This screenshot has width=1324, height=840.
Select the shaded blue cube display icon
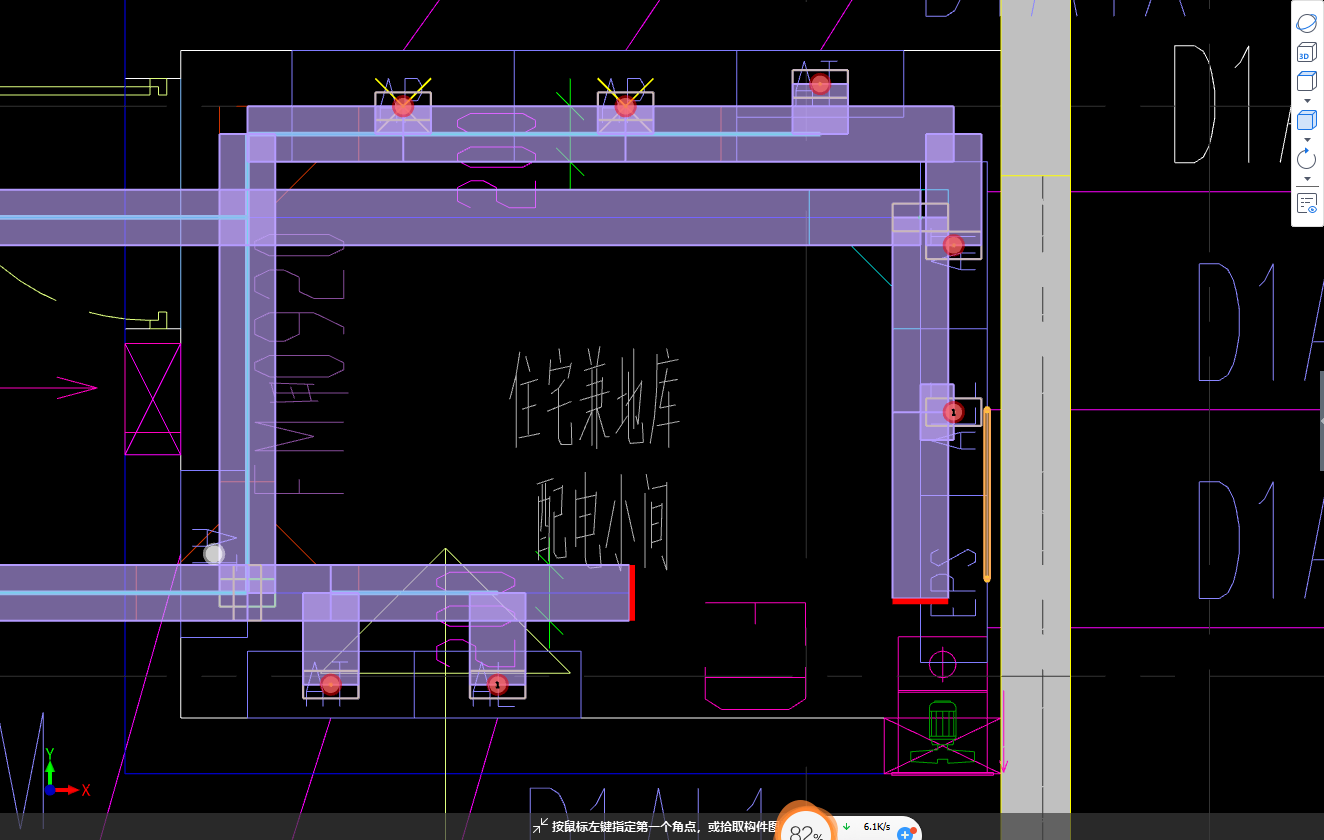click(1306, 120)
